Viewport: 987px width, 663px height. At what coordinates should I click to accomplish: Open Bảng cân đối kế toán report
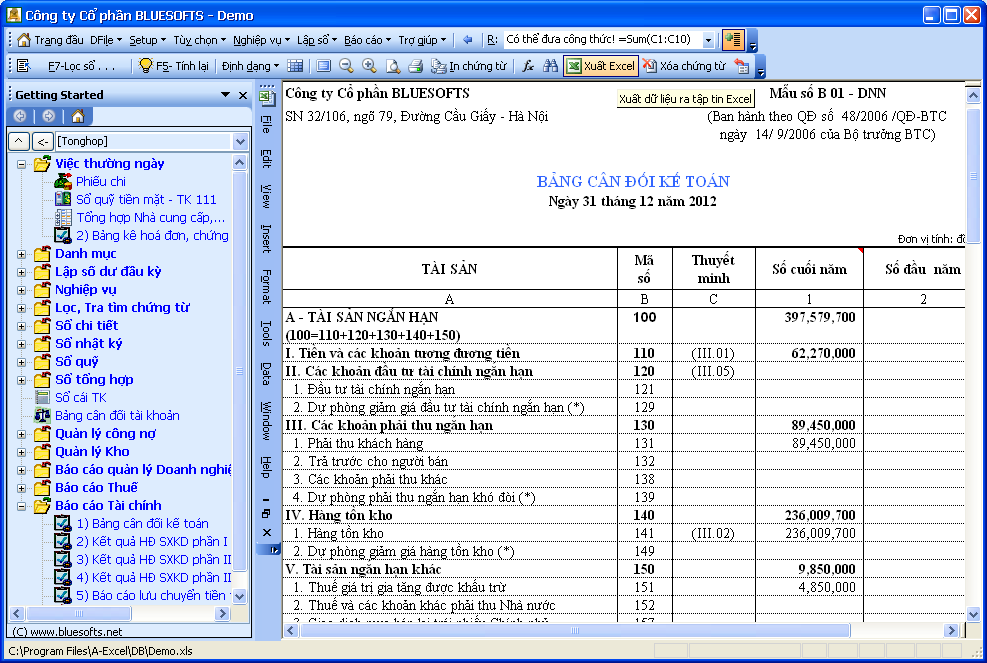(x=142, y=523)
